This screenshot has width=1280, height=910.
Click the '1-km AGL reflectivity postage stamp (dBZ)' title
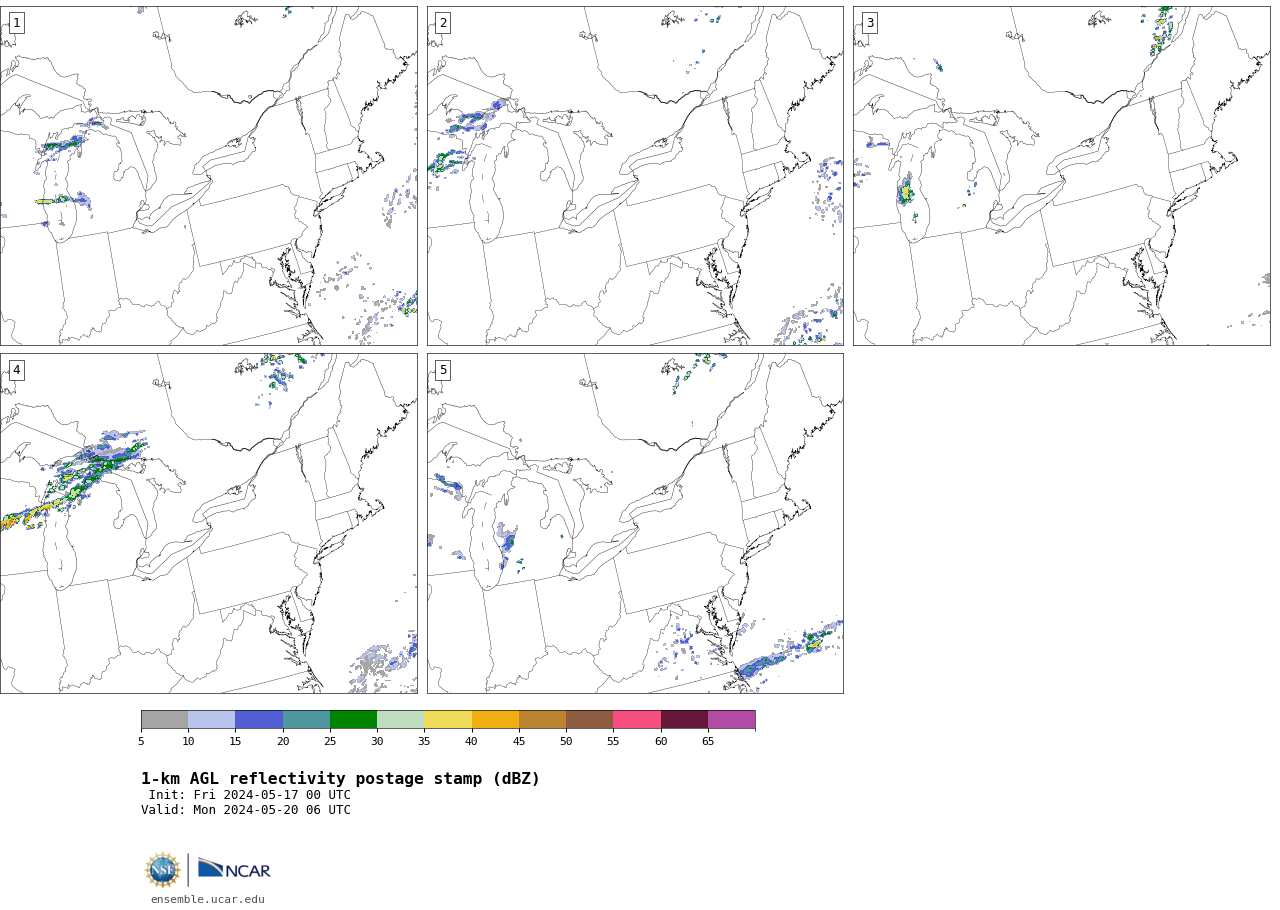pyautogui.click(x=340, y=779)
